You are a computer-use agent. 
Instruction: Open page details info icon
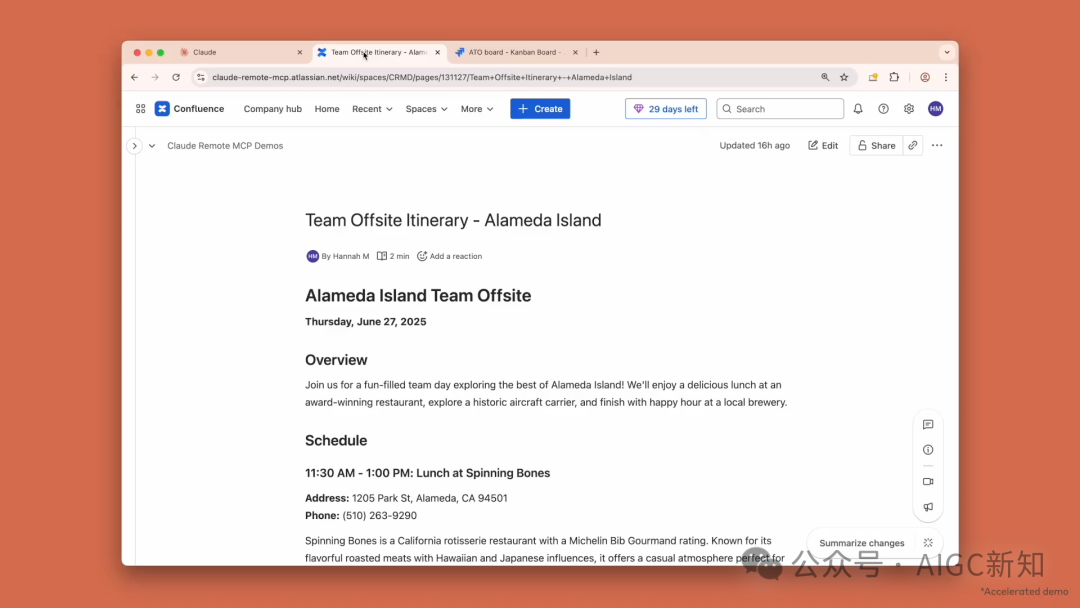928,450
